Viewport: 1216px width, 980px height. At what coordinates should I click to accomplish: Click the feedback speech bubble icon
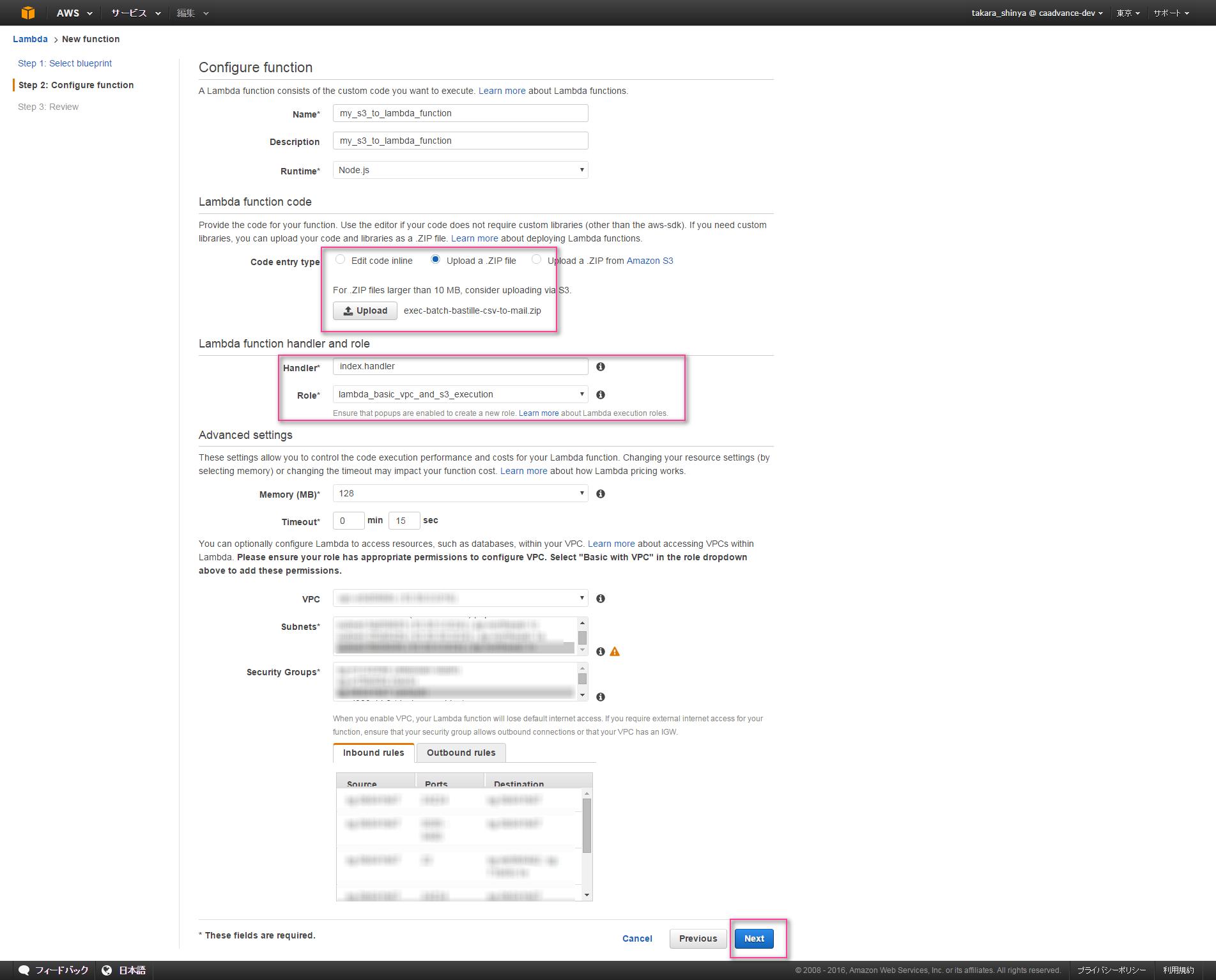23,969
